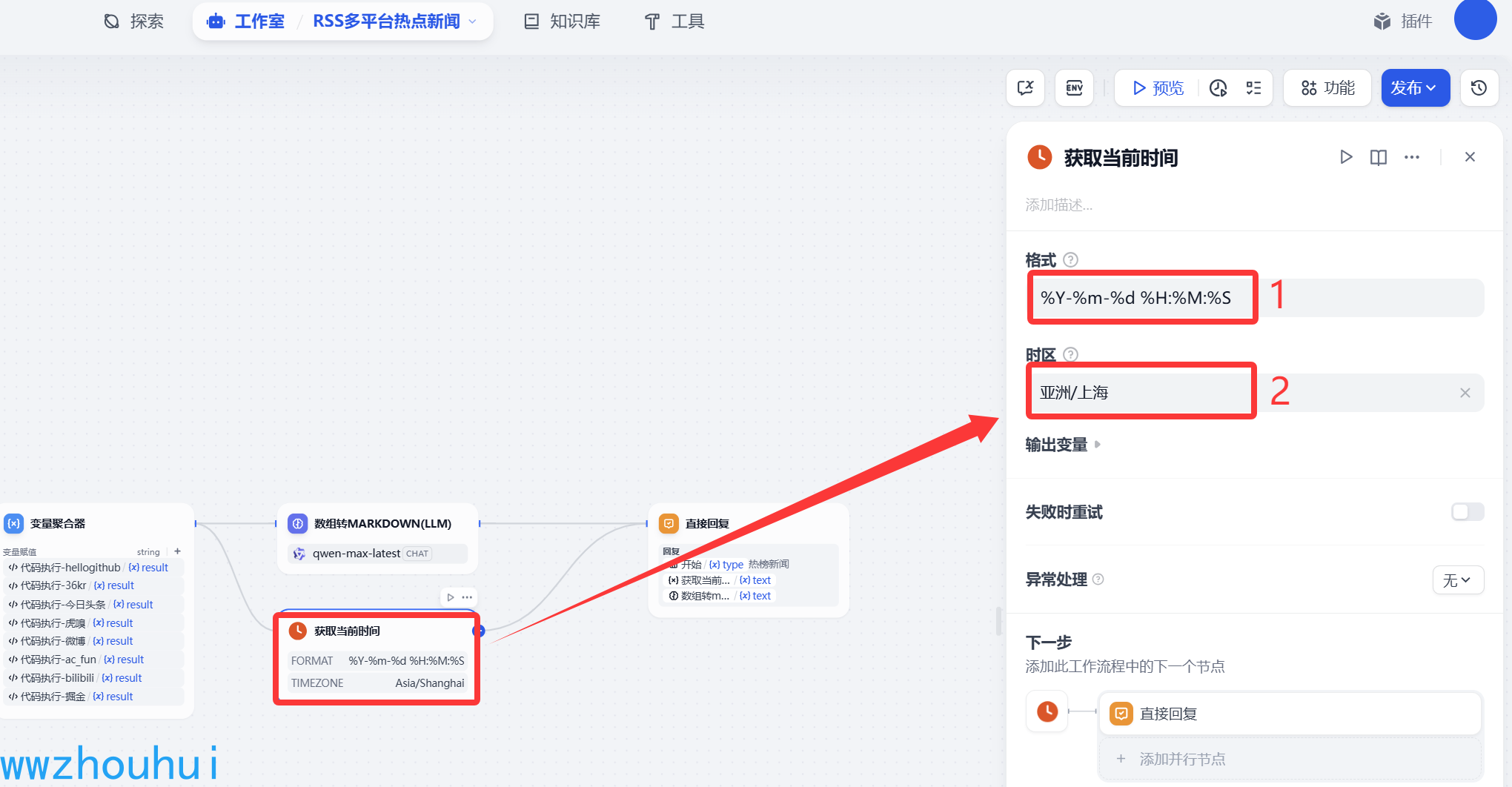
Task: Click the clock icon in the 下一步 section
Action: point(1047,711)
